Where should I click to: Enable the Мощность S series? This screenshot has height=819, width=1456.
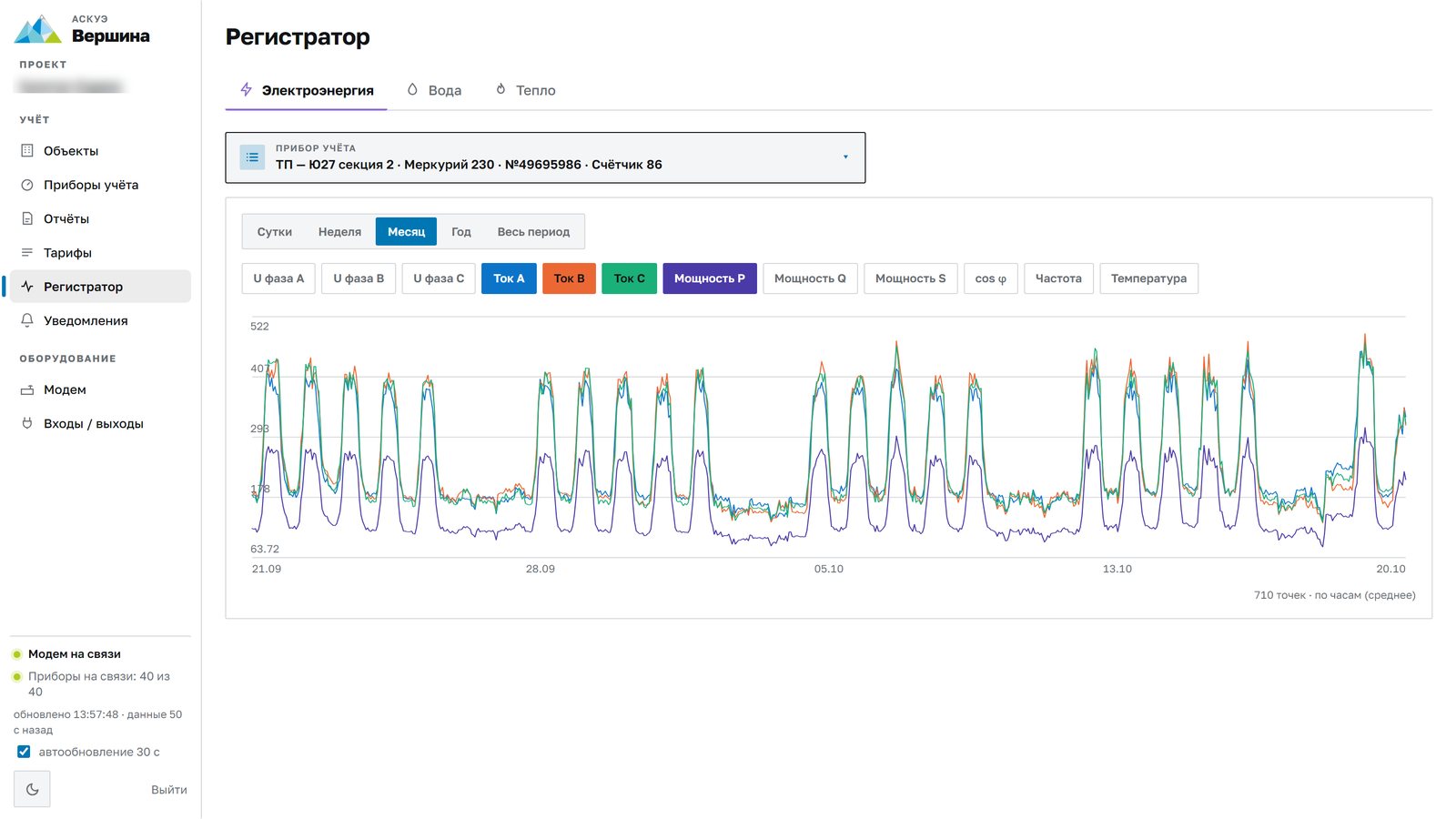(x=910, y=278)
